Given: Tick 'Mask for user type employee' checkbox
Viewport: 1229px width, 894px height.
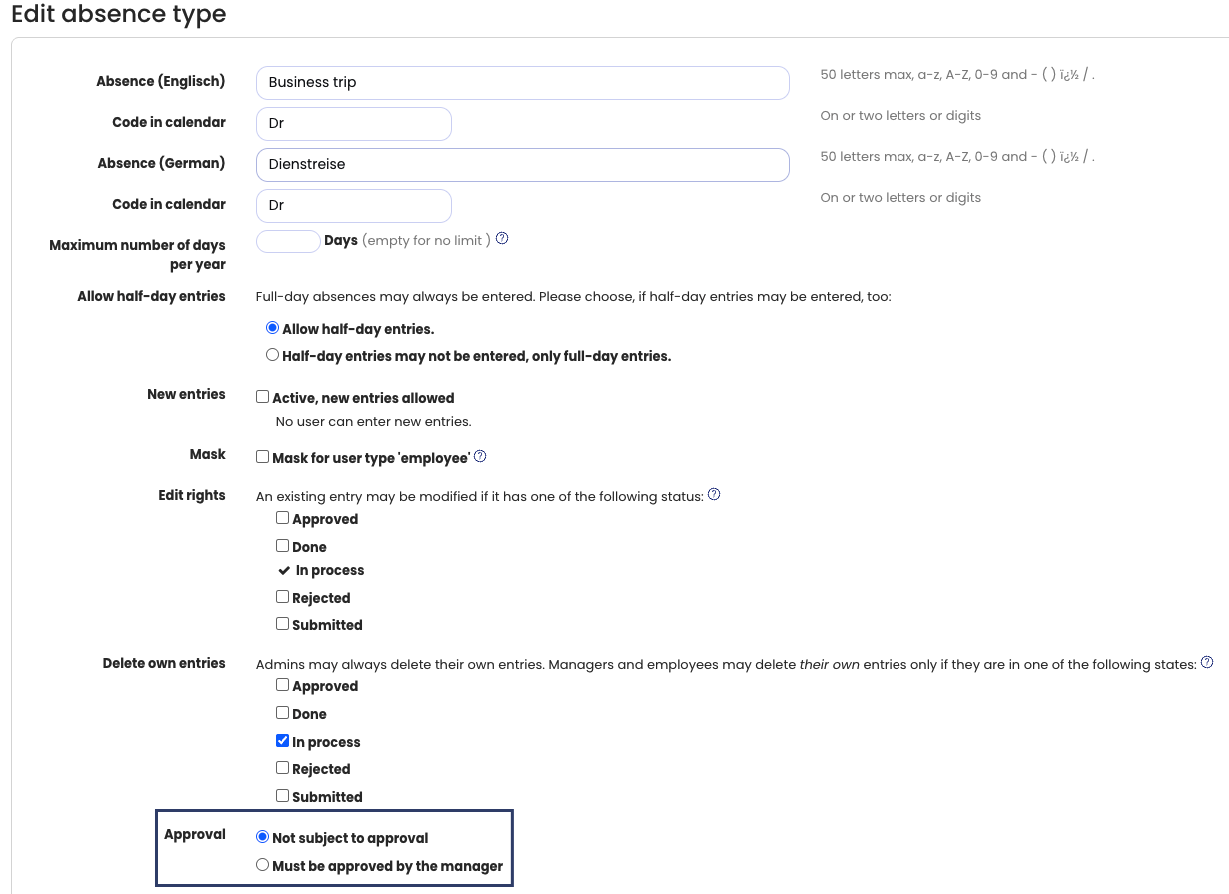Looking at the screenshot, I should click(263, 457).
